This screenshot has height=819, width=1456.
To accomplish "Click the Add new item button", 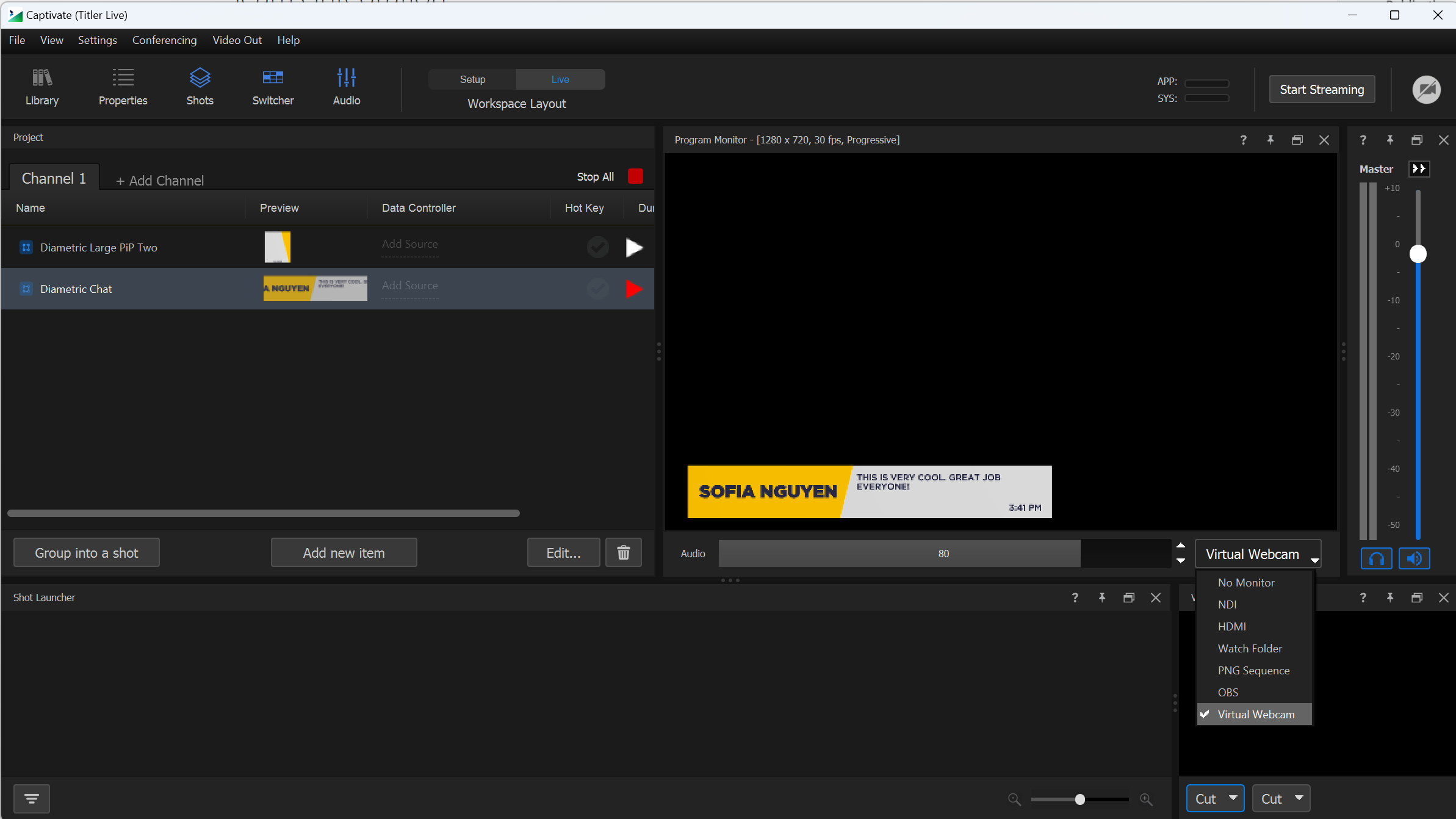I will [x=344, y=553].
